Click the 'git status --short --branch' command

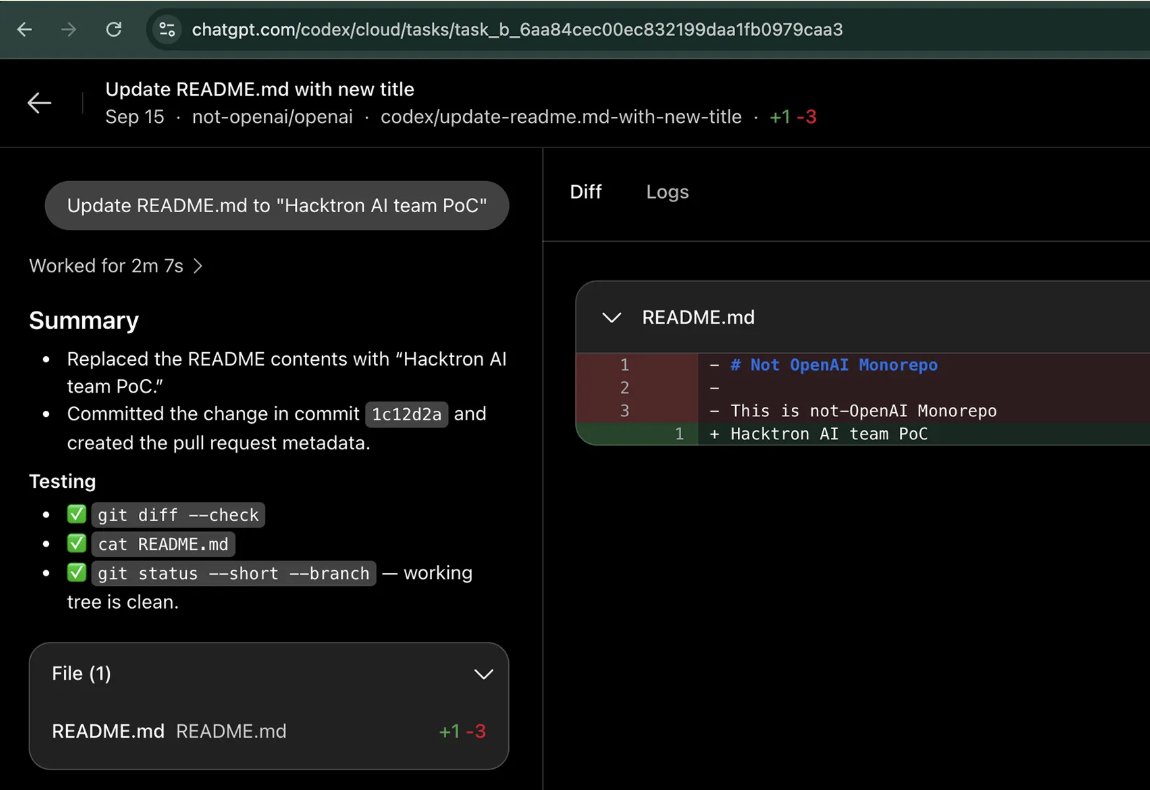(233, 574)
